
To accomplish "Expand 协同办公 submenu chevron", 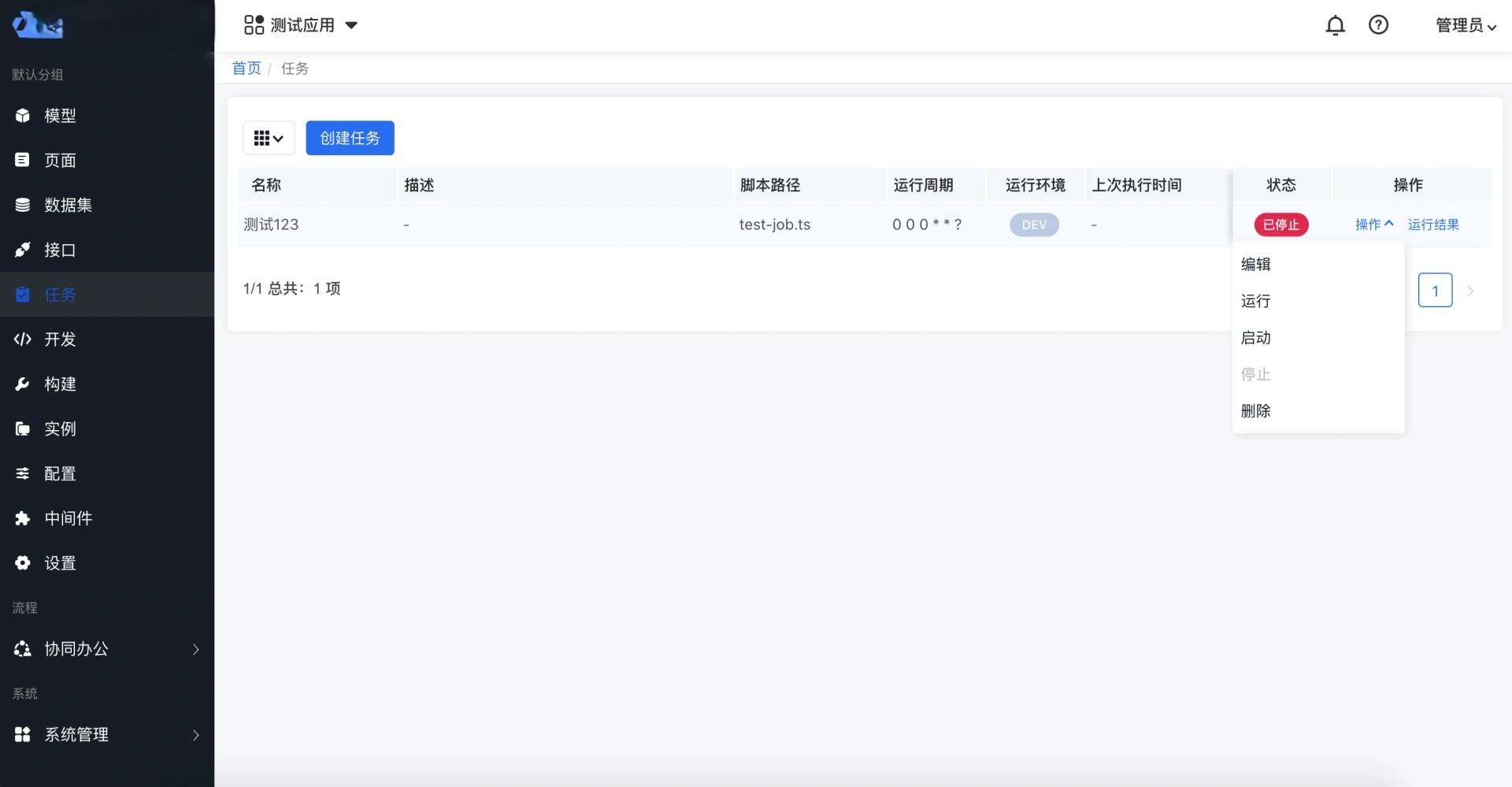I will (196, 649).
